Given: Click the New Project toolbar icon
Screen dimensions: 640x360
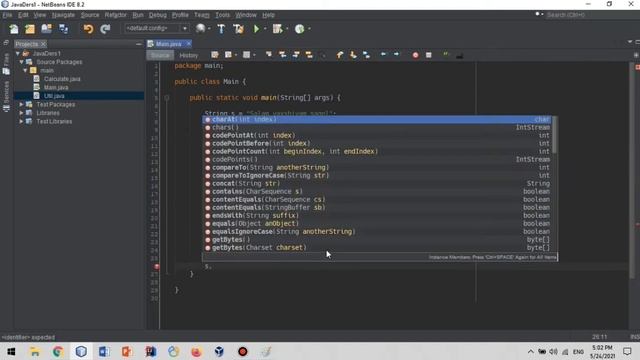Looking at the screenshot, I should click(x=30, y=29).
